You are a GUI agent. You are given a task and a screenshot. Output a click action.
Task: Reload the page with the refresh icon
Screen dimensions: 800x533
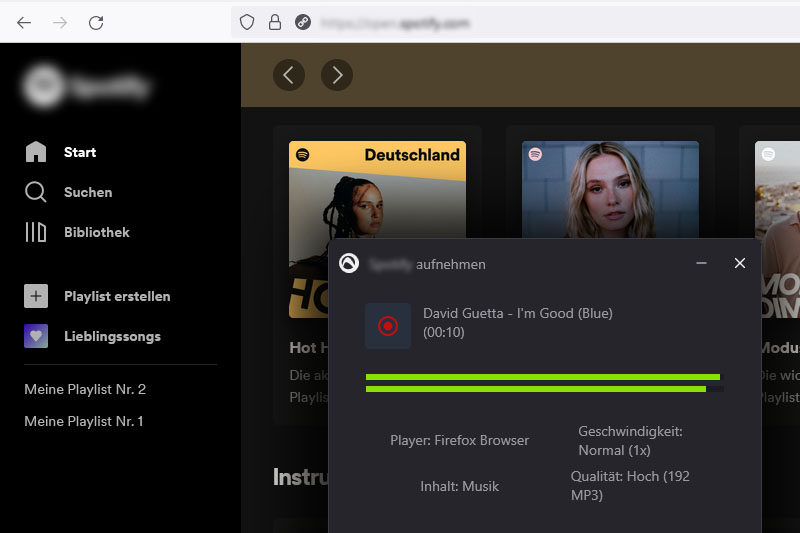click(96, 22)
